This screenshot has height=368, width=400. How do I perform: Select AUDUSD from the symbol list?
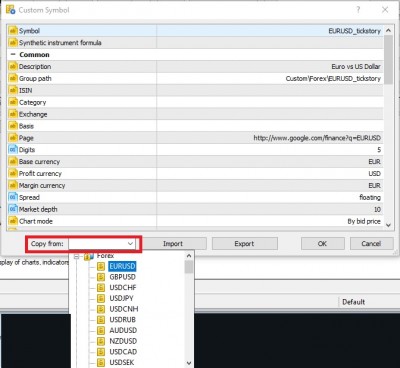pos(123,330)
